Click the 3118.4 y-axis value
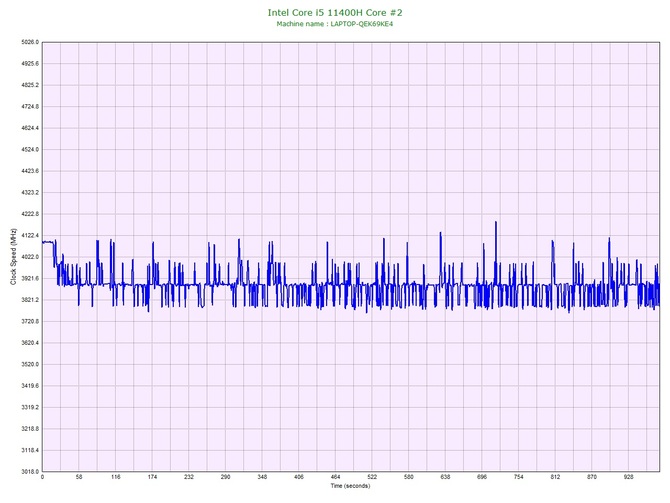The width and height of the screenshot is (670, 503). pyautogui.click(x=30, y=450)
